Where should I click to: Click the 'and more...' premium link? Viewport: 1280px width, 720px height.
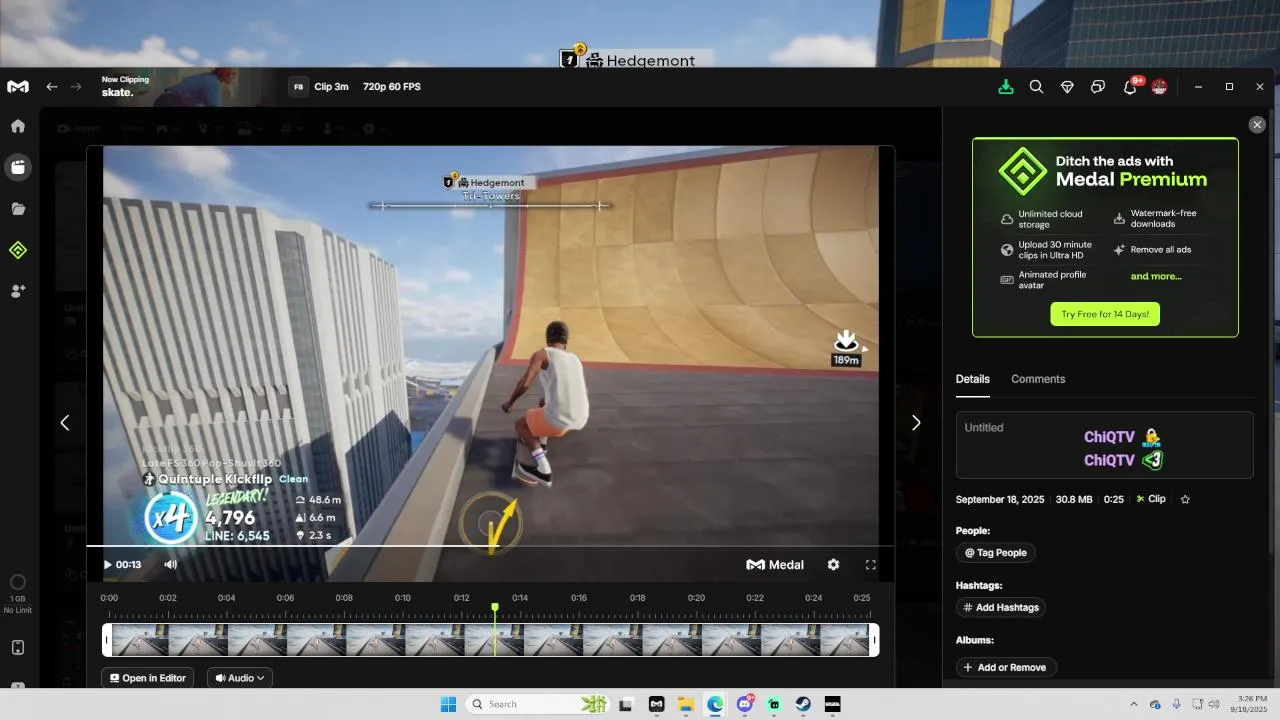(x=1156, y=276)
